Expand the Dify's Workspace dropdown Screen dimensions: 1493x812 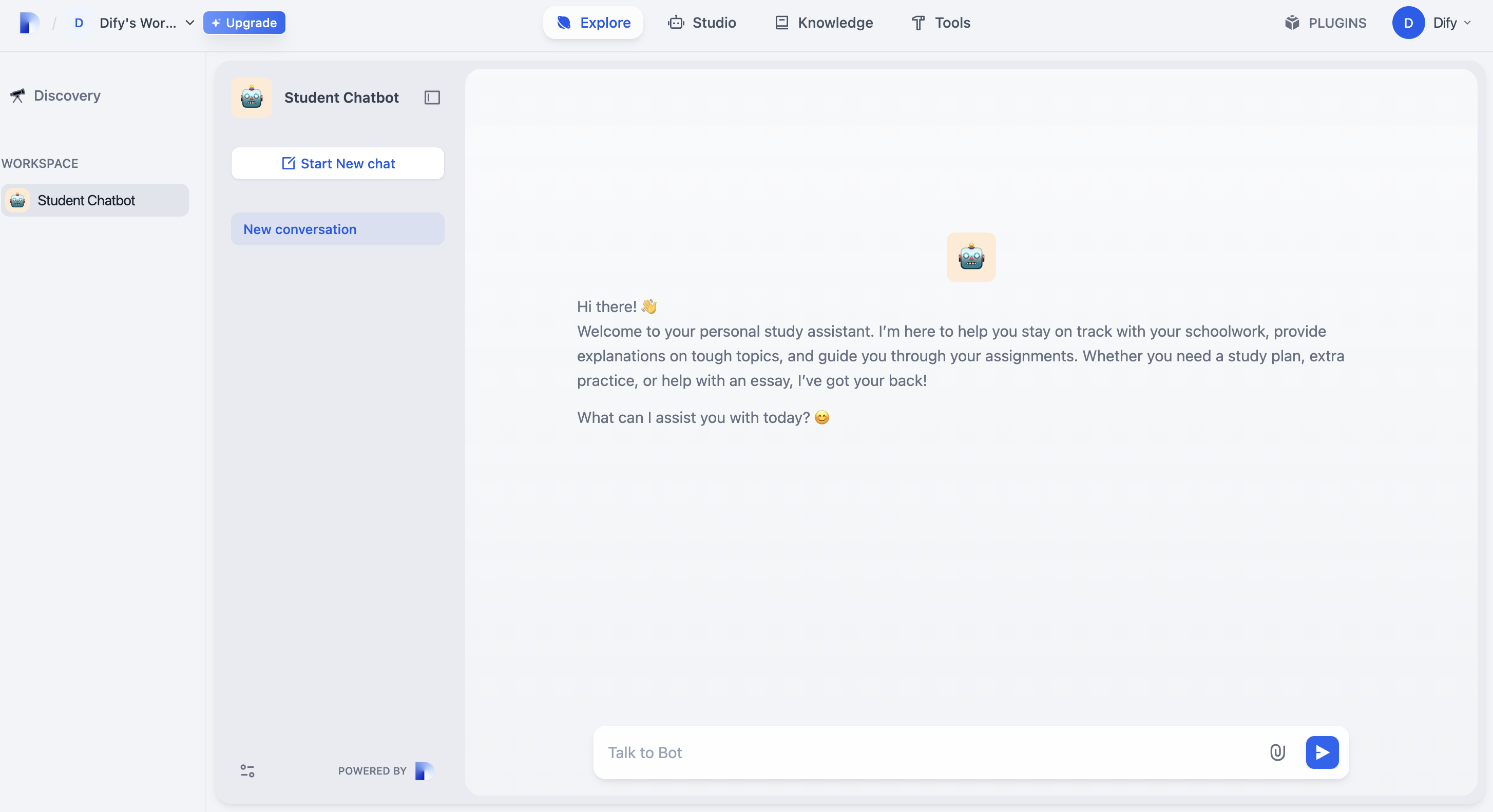tap(189, 23)
